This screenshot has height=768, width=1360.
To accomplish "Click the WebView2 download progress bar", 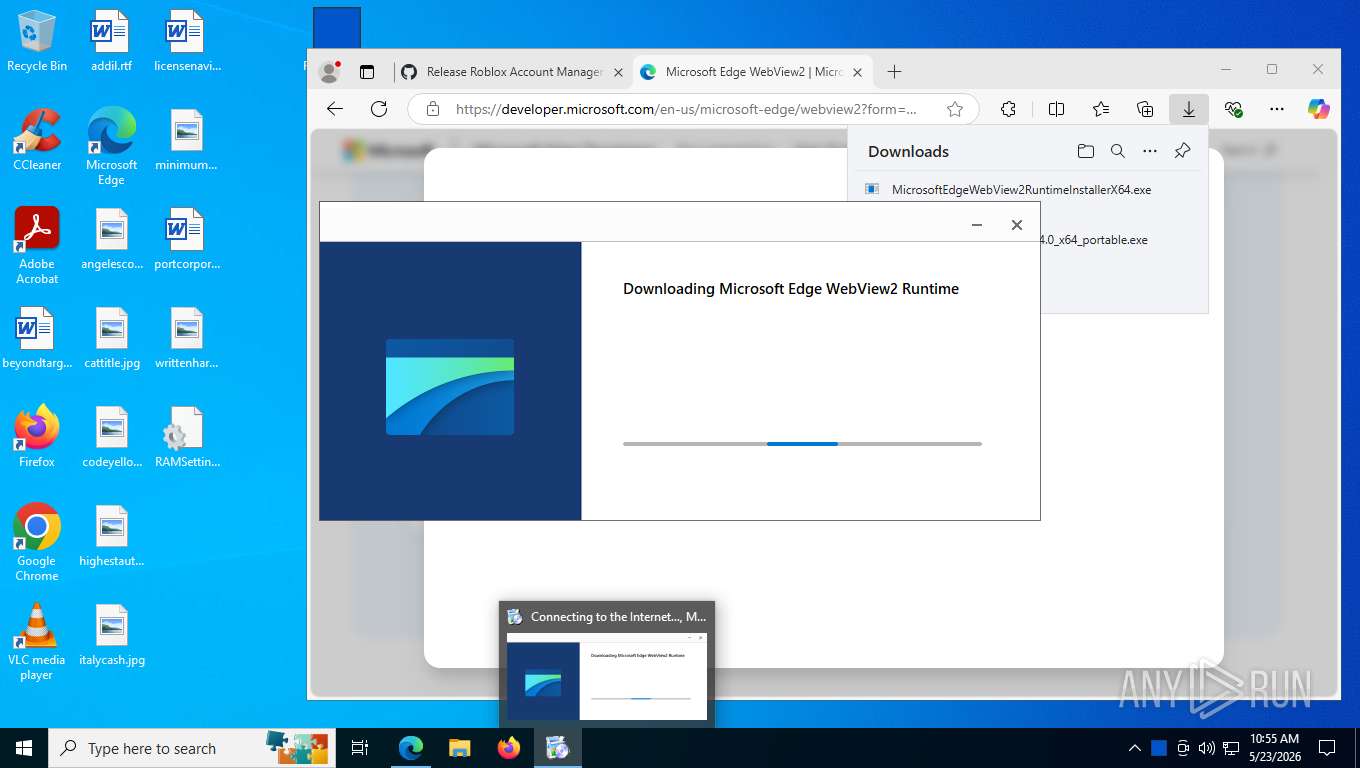I will (x=802, y=443).
